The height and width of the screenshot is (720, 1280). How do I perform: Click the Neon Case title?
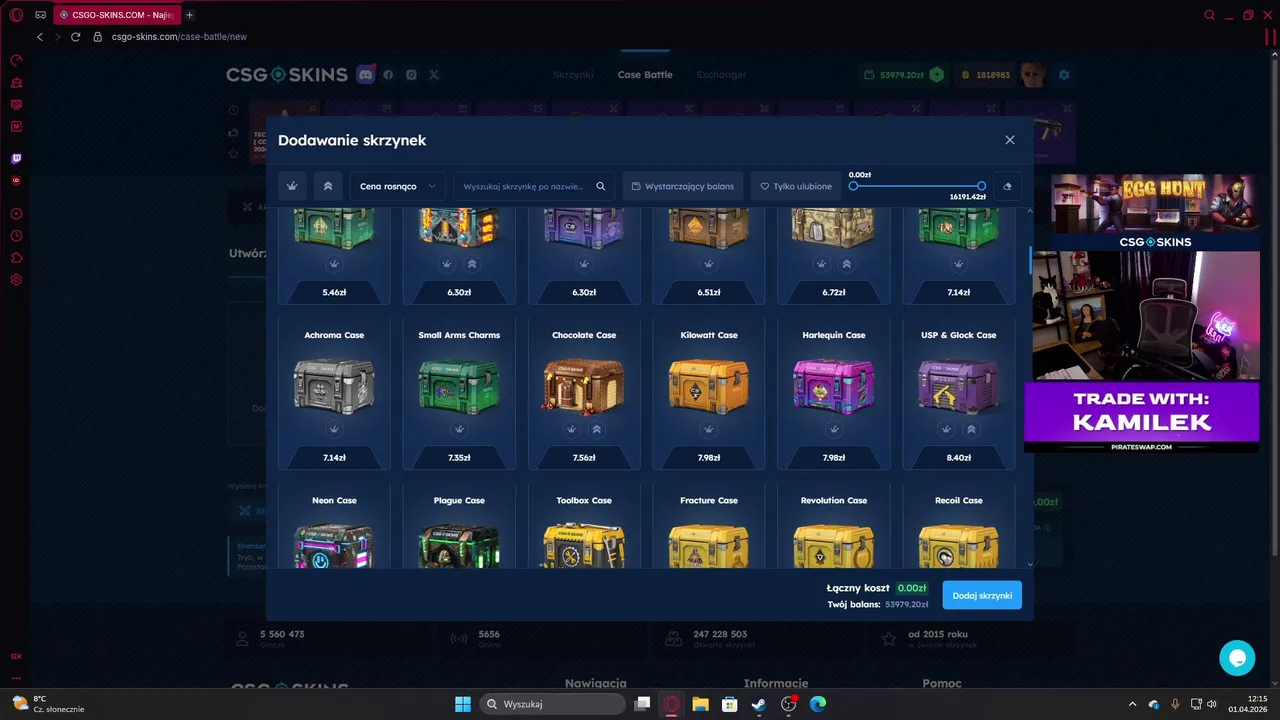click(334, 500)
